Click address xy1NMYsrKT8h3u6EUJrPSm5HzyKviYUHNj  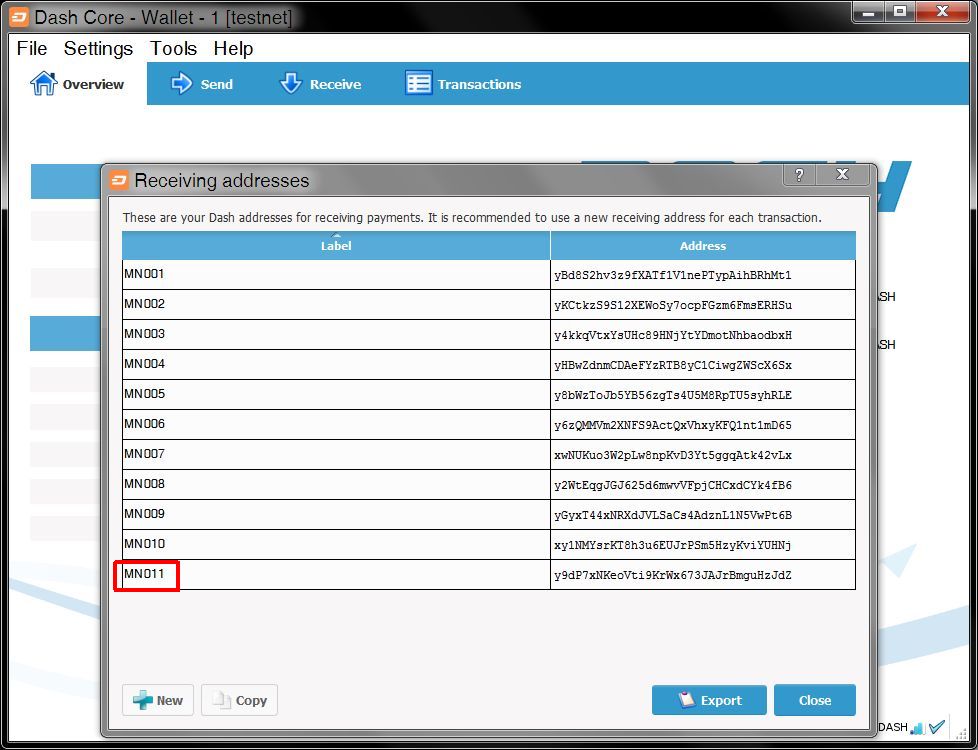click(x=672, y=545)
